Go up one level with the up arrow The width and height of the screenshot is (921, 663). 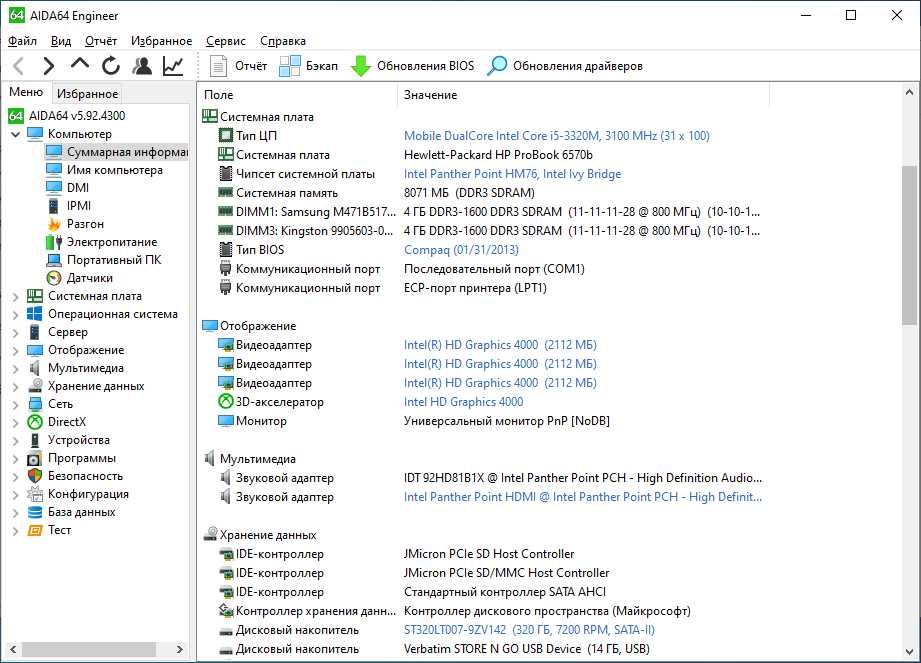coord(80,64)
